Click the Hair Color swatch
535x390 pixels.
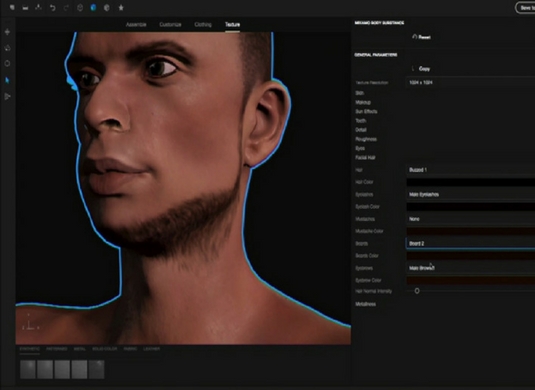pos(471,182)
